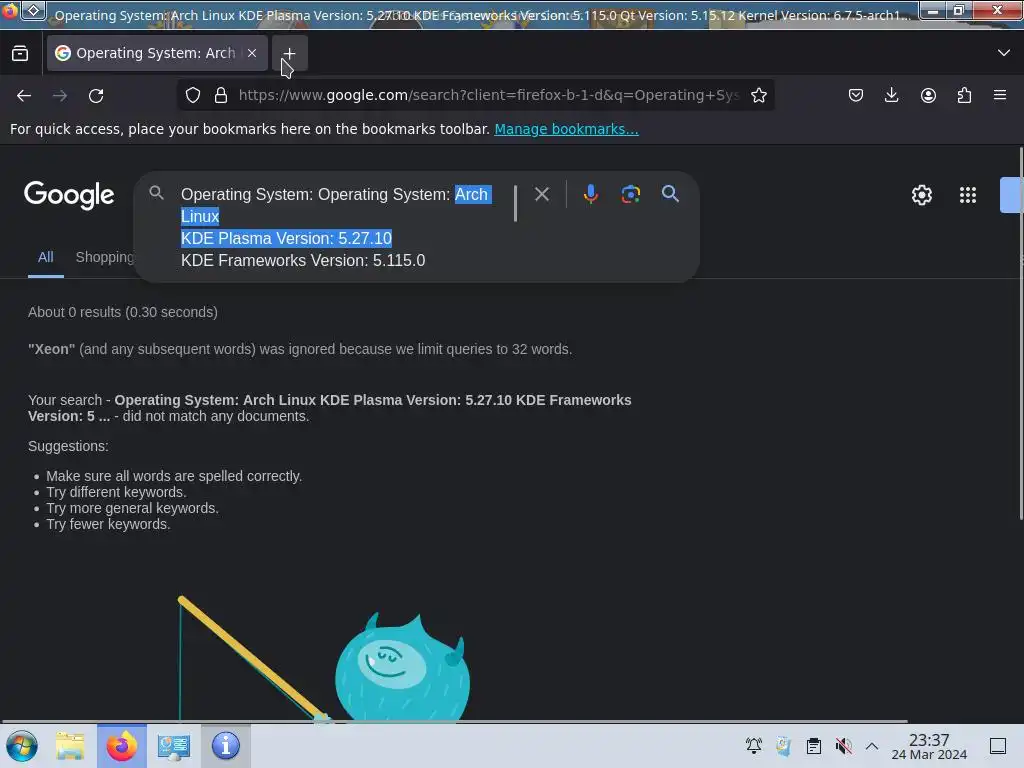Open Firefox View recent browsing button

[20, 53]
